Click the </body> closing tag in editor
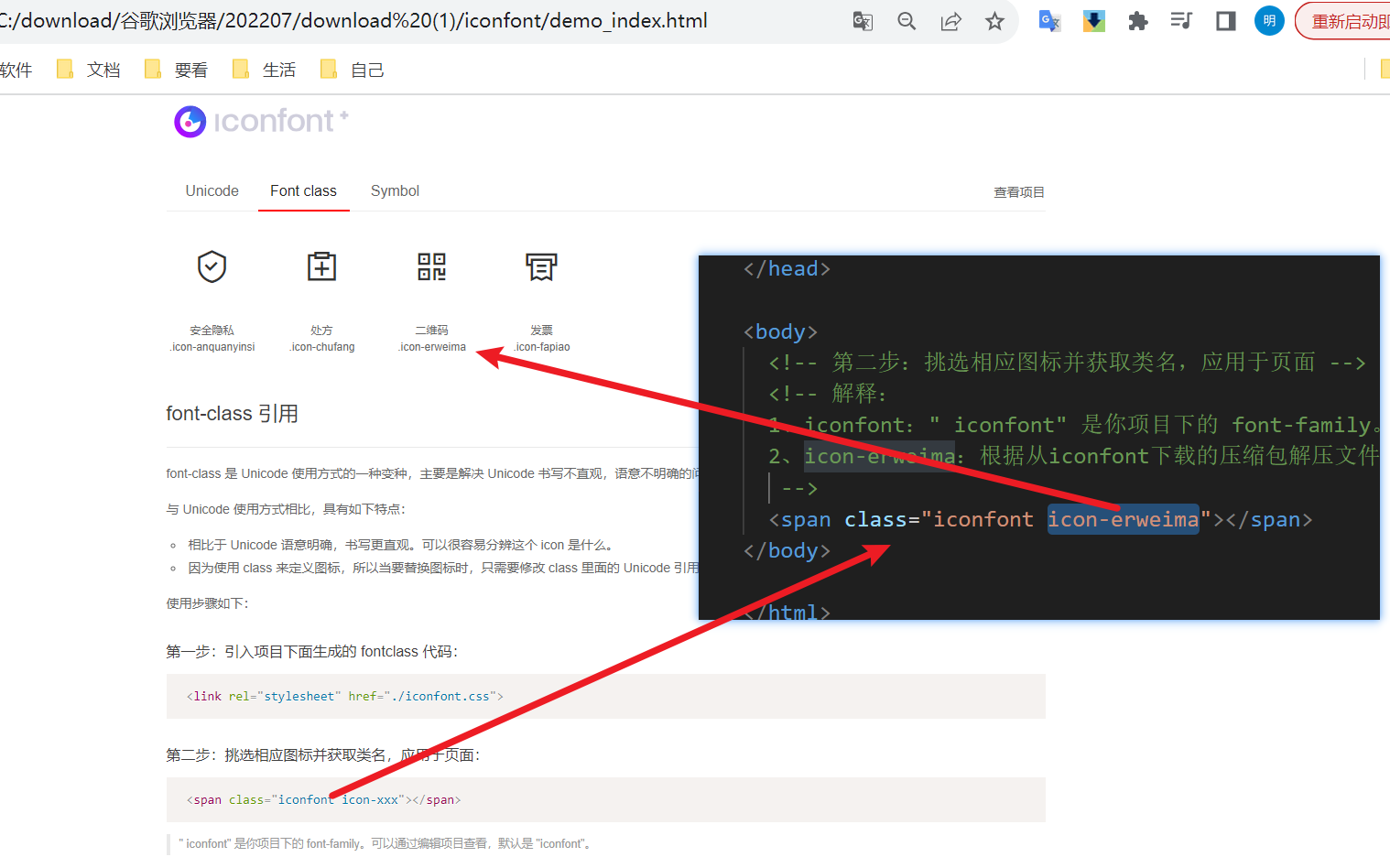 point(787,550)
